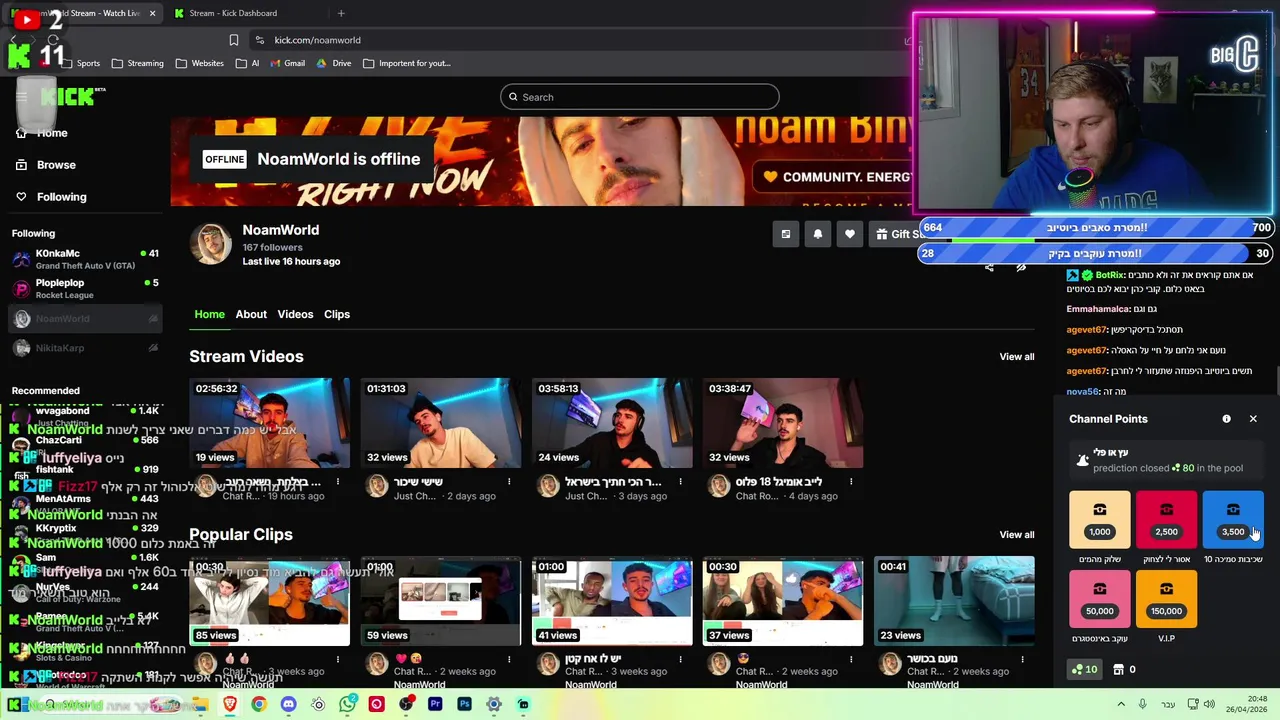Close the Channel Points panel
This screenshot has height=720, width=1280.
(1253, 419)
